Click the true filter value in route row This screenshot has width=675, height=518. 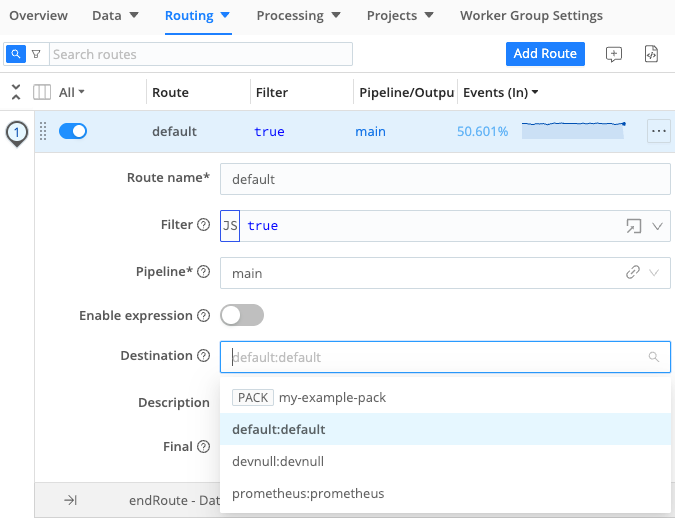click(x=269, y=131)
